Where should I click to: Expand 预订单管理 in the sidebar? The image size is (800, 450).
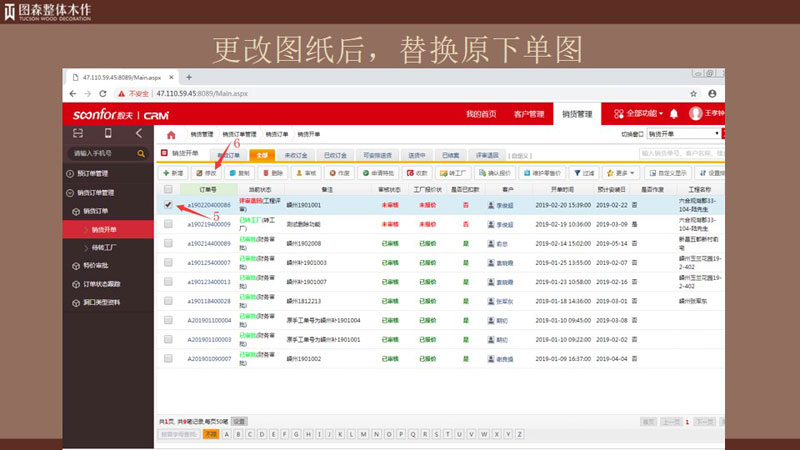(x=100, y=173)
